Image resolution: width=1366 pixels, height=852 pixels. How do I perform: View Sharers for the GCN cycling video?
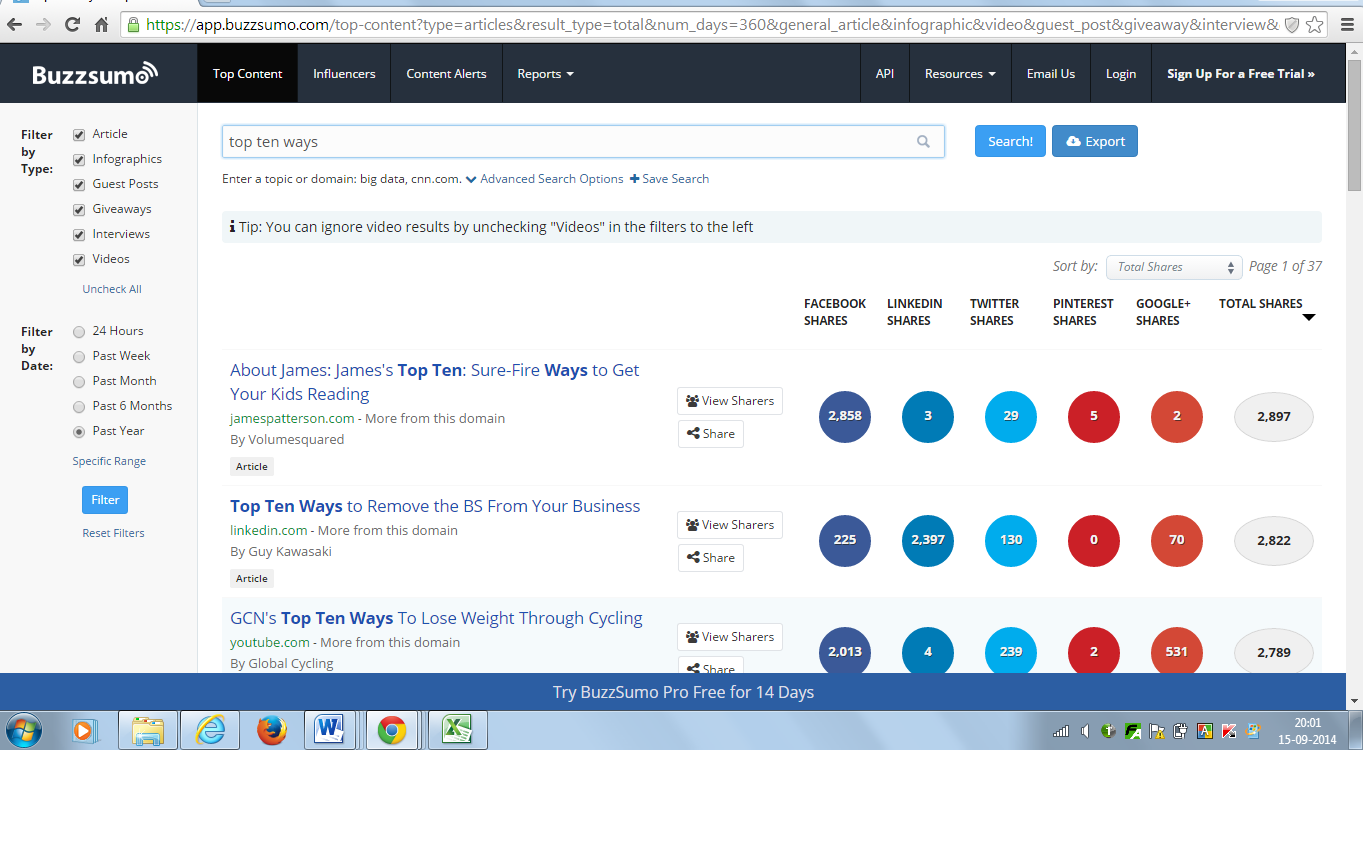730,637
